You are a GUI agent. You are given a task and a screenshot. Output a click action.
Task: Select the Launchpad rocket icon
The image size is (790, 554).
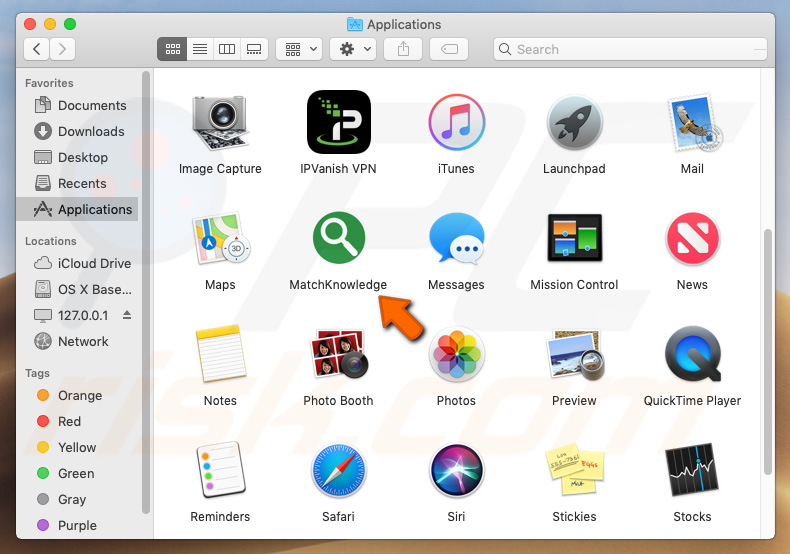574,122
